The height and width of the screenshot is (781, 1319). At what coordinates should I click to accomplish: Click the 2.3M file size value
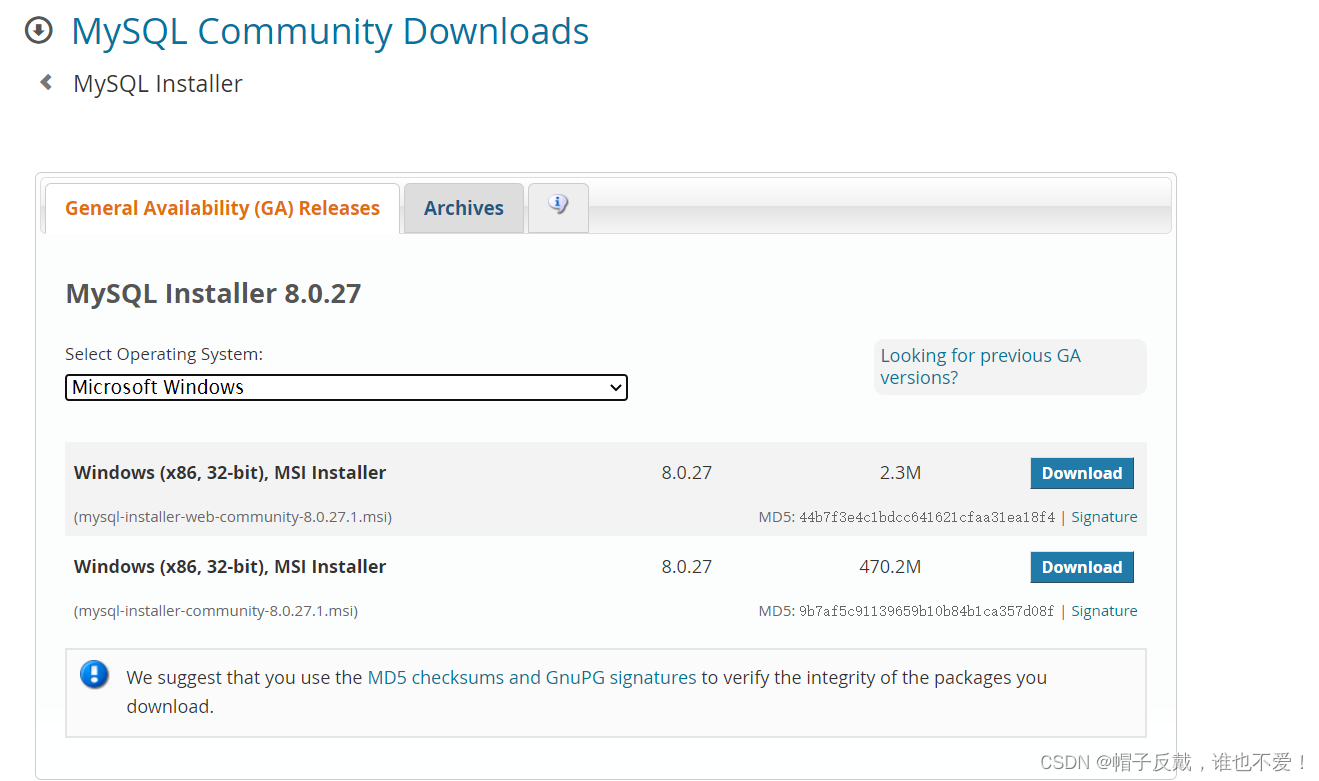900,473
